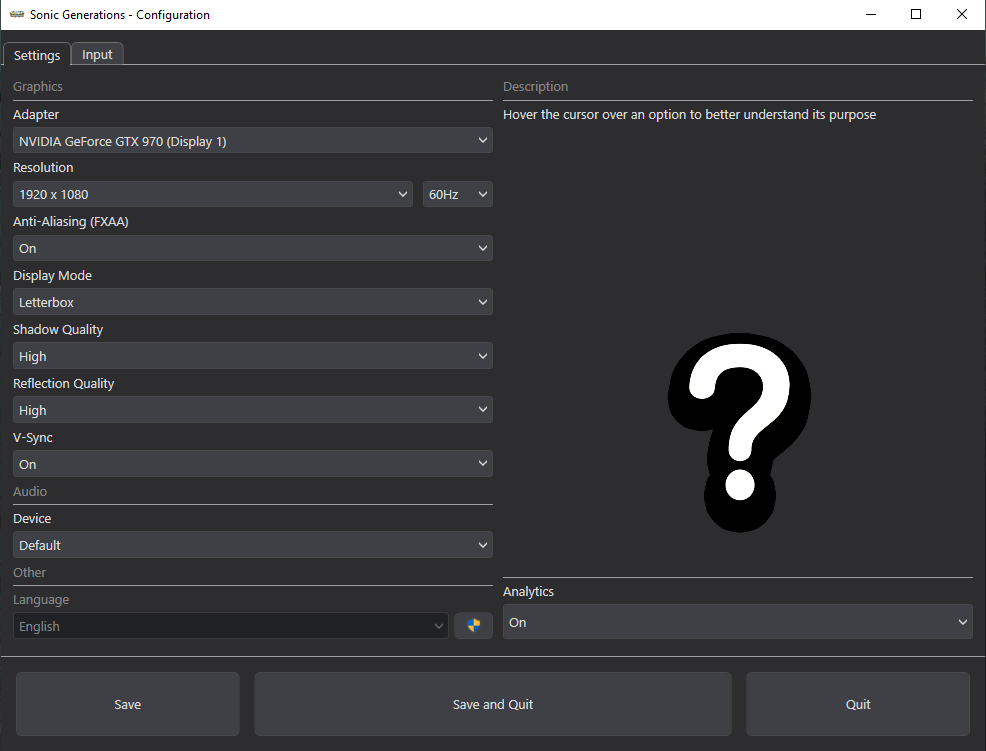Close the configuration window
The width and height of the screenshot is (986, 751).
click(x=961, y=14)
